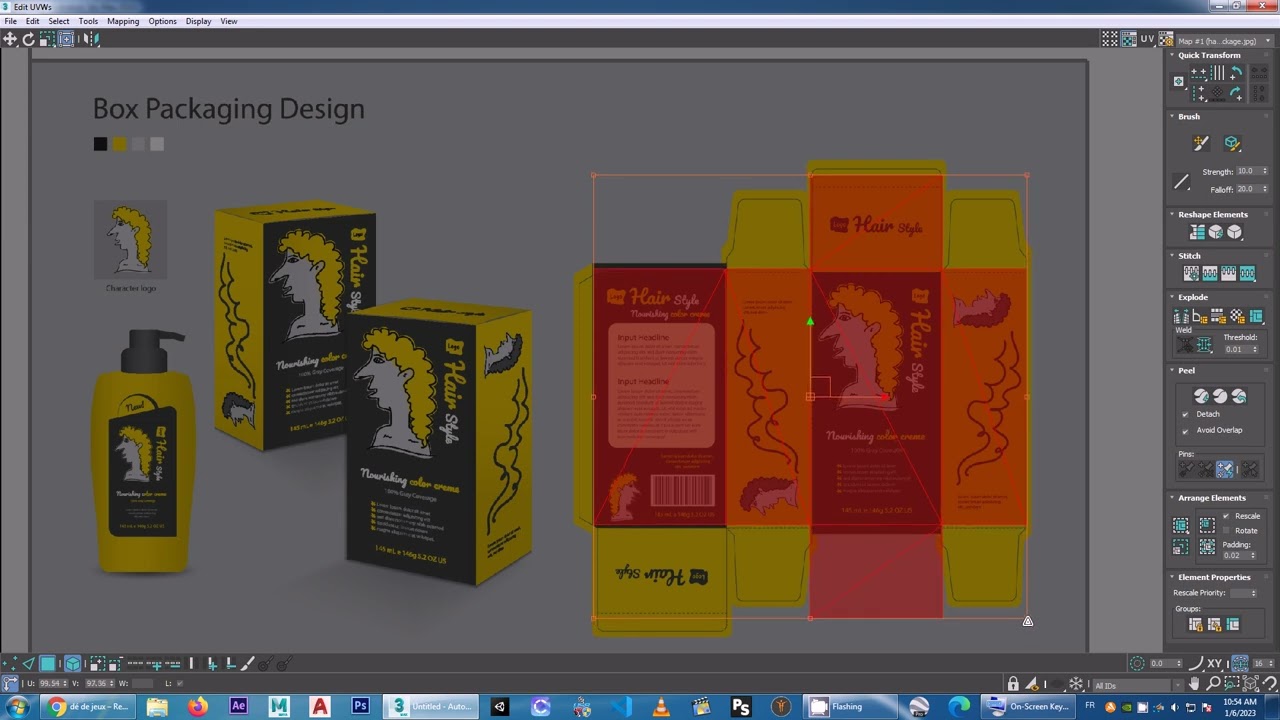Click the Weld Selected Subobject icon

[1204, 345]
